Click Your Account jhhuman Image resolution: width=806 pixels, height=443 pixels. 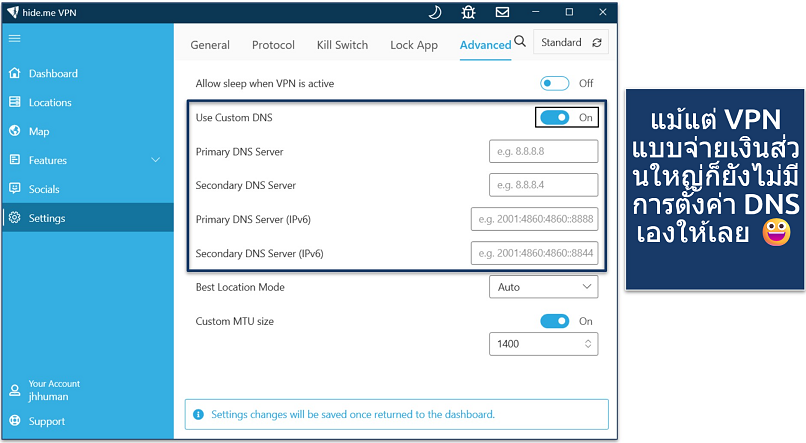(52, 390)
